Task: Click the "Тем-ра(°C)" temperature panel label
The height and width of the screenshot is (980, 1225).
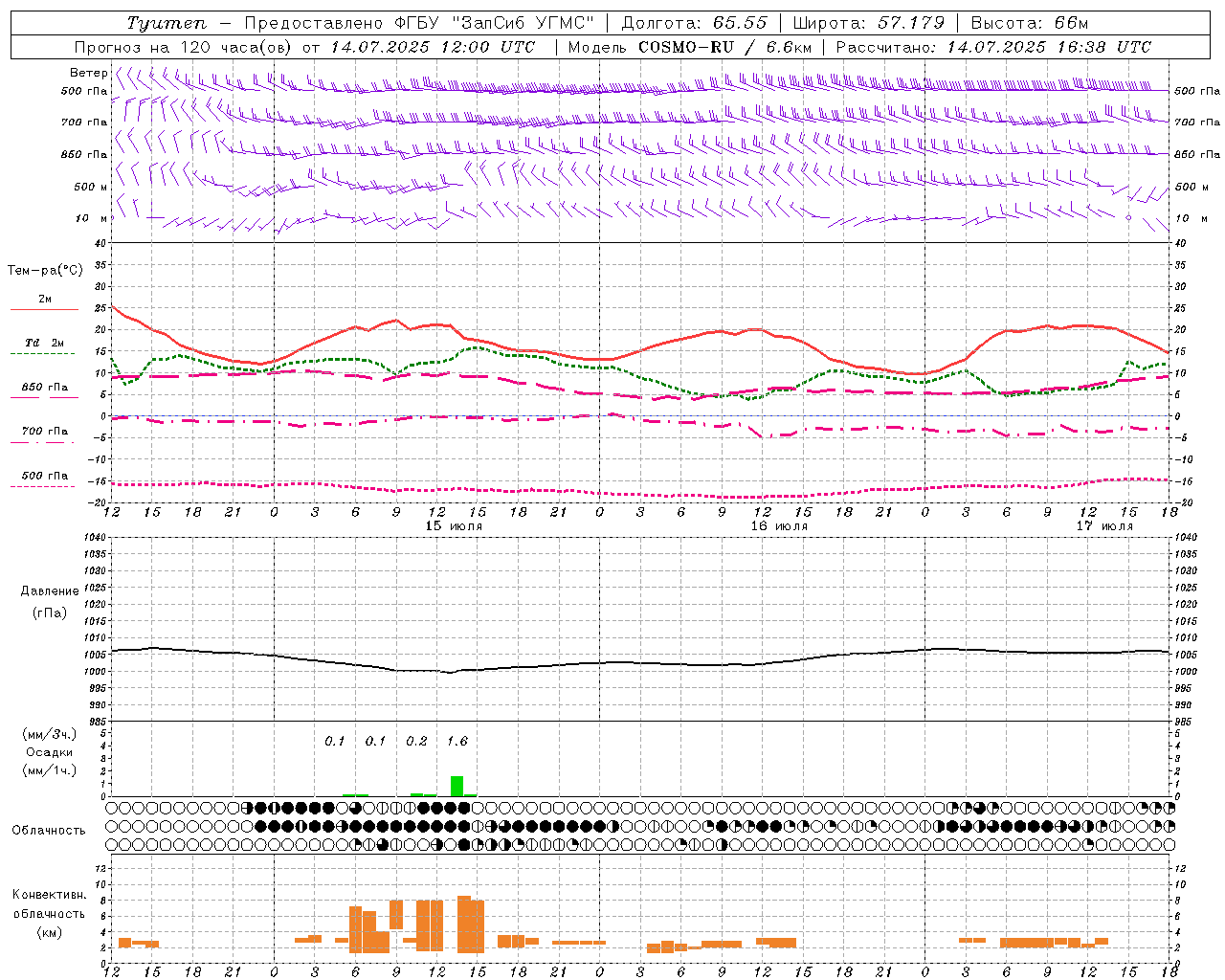Action: coord(45,271)
